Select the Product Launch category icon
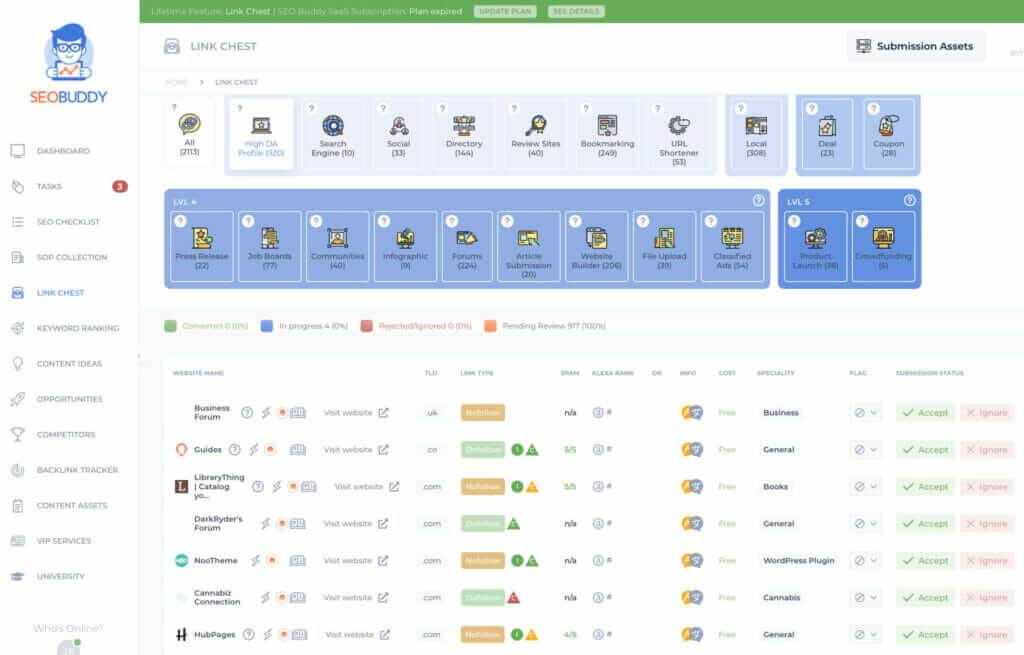Screen dimensions: 1024x655 point(816,238)
